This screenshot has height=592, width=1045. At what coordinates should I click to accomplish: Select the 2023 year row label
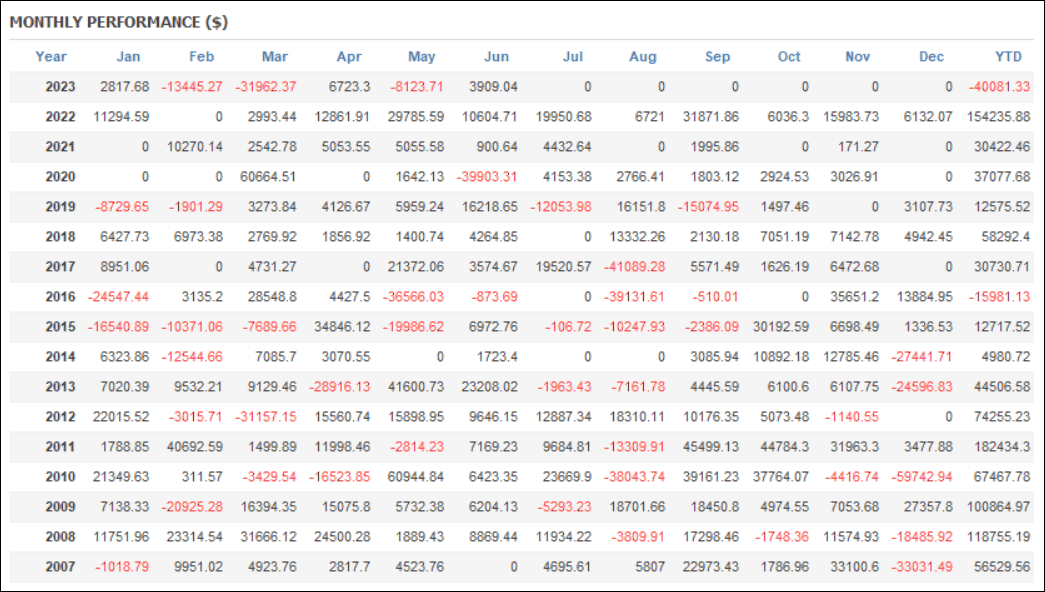pyautogui.click(x=60, y=86)
